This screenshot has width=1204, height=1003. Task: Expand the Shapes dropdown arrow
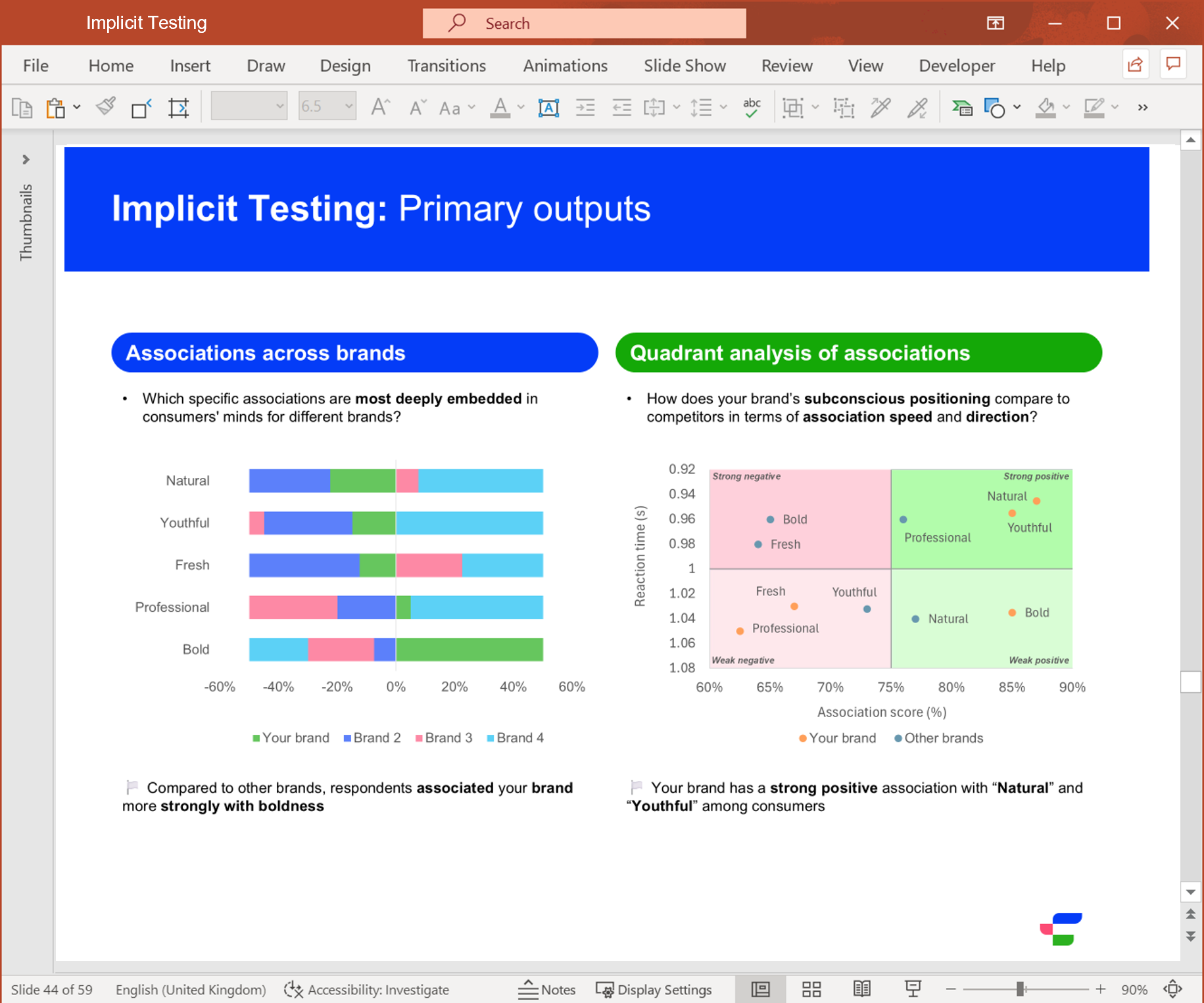click(x=1017, y=107)
